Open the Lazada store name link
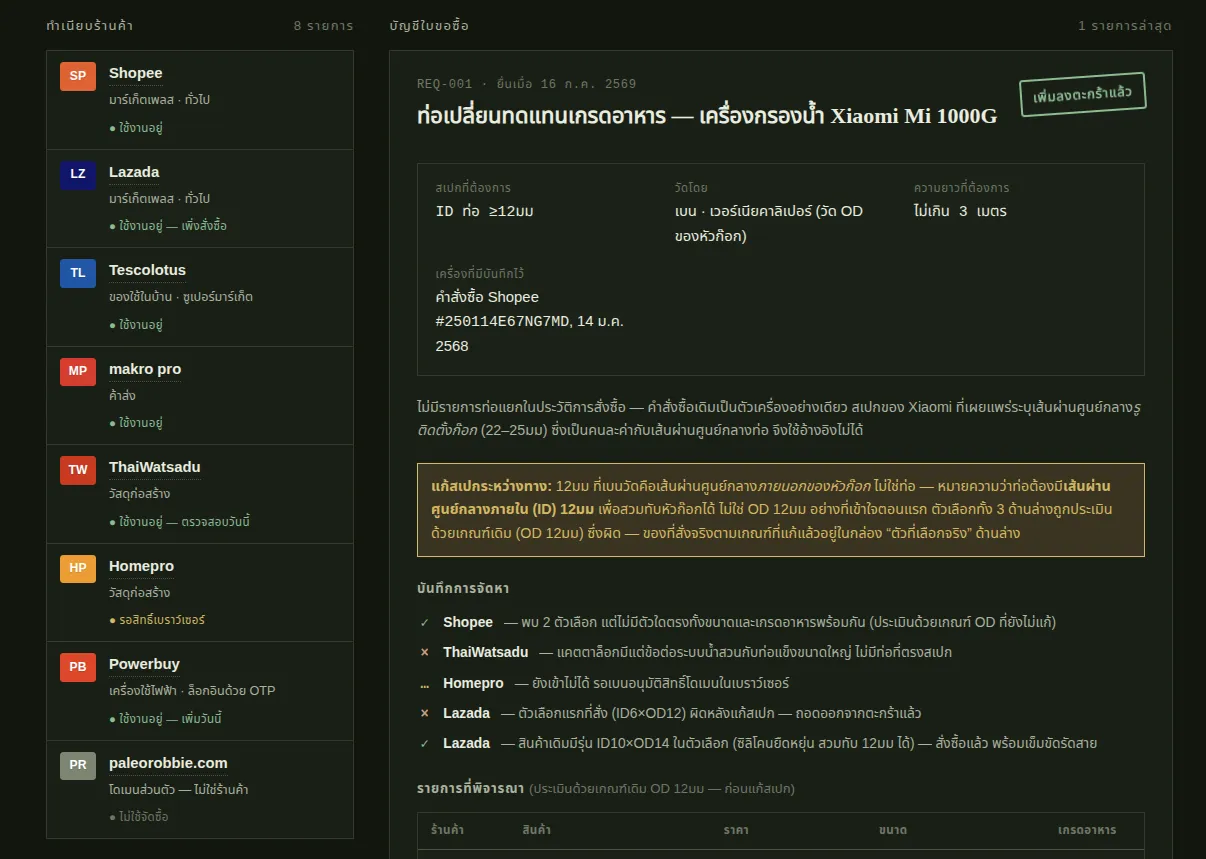The height and width of the screenshot is (859, 1206). 134,172
